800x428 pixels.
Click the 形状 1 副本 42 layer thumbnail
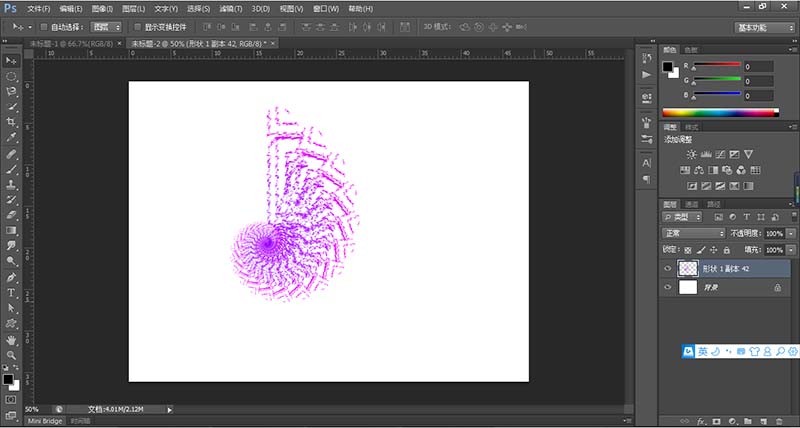click(687, 269)
